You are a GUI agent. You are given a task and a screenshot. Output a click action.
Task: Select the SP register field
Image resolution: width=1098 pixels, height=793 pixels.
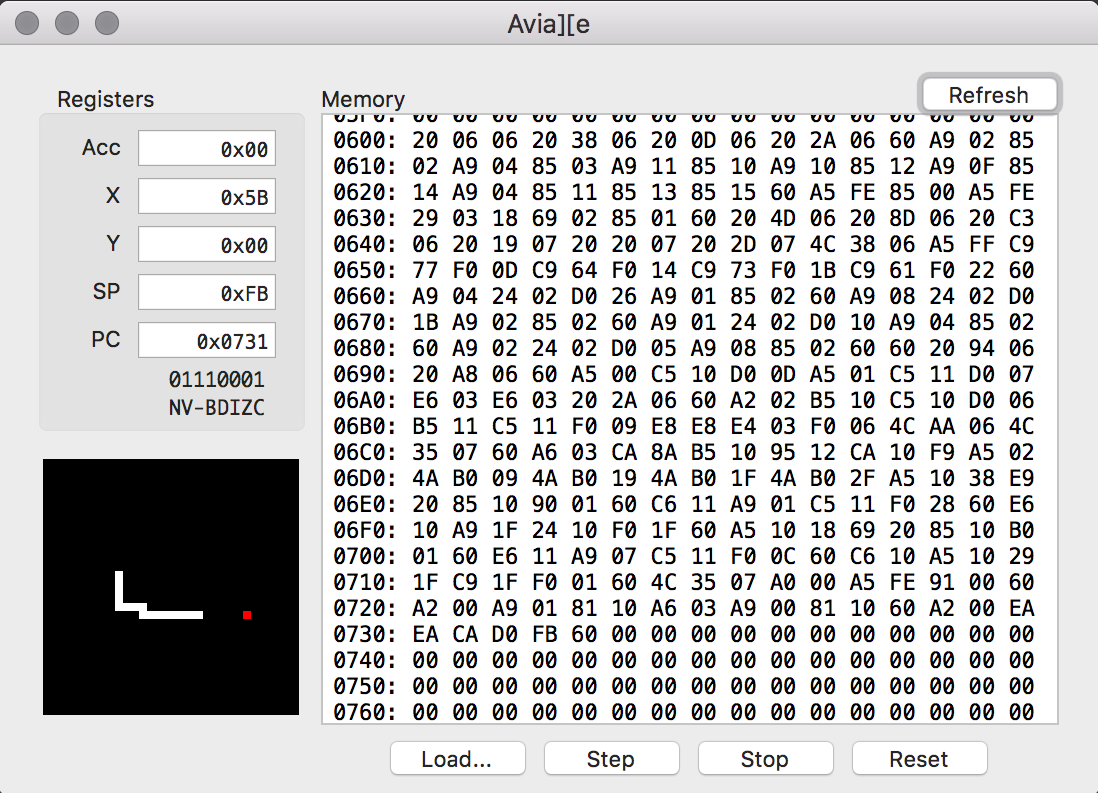coord(207,292)
